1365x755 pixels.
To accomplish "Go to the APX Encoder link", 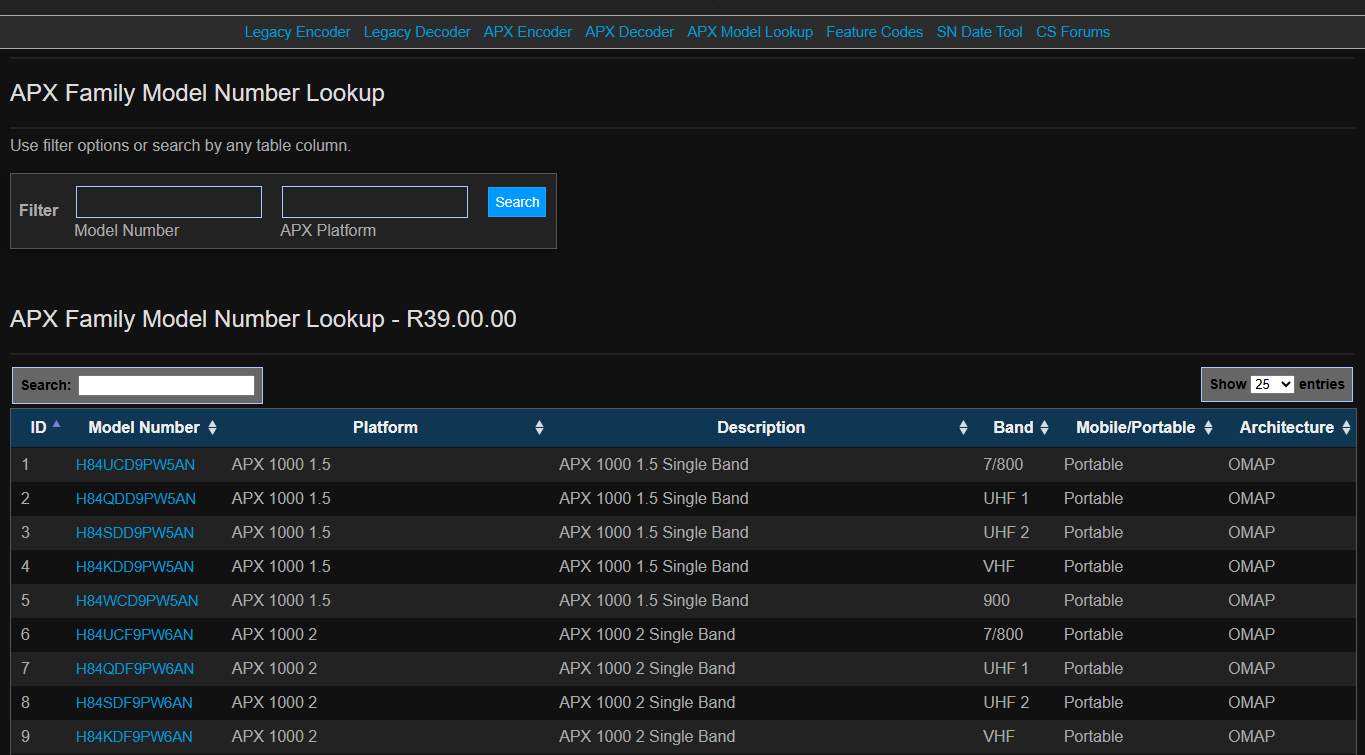I will (x=528, y=32).
